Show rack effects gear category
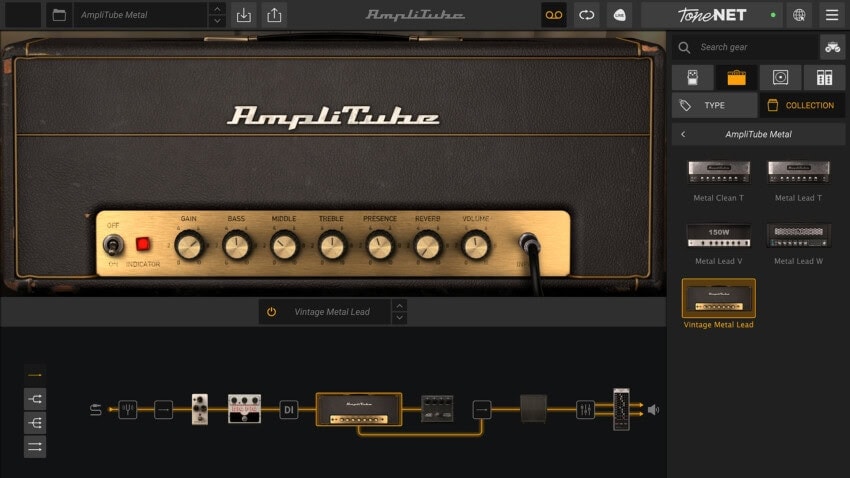The width and height of the screenshot is (850, 478). tap(824, 77)
